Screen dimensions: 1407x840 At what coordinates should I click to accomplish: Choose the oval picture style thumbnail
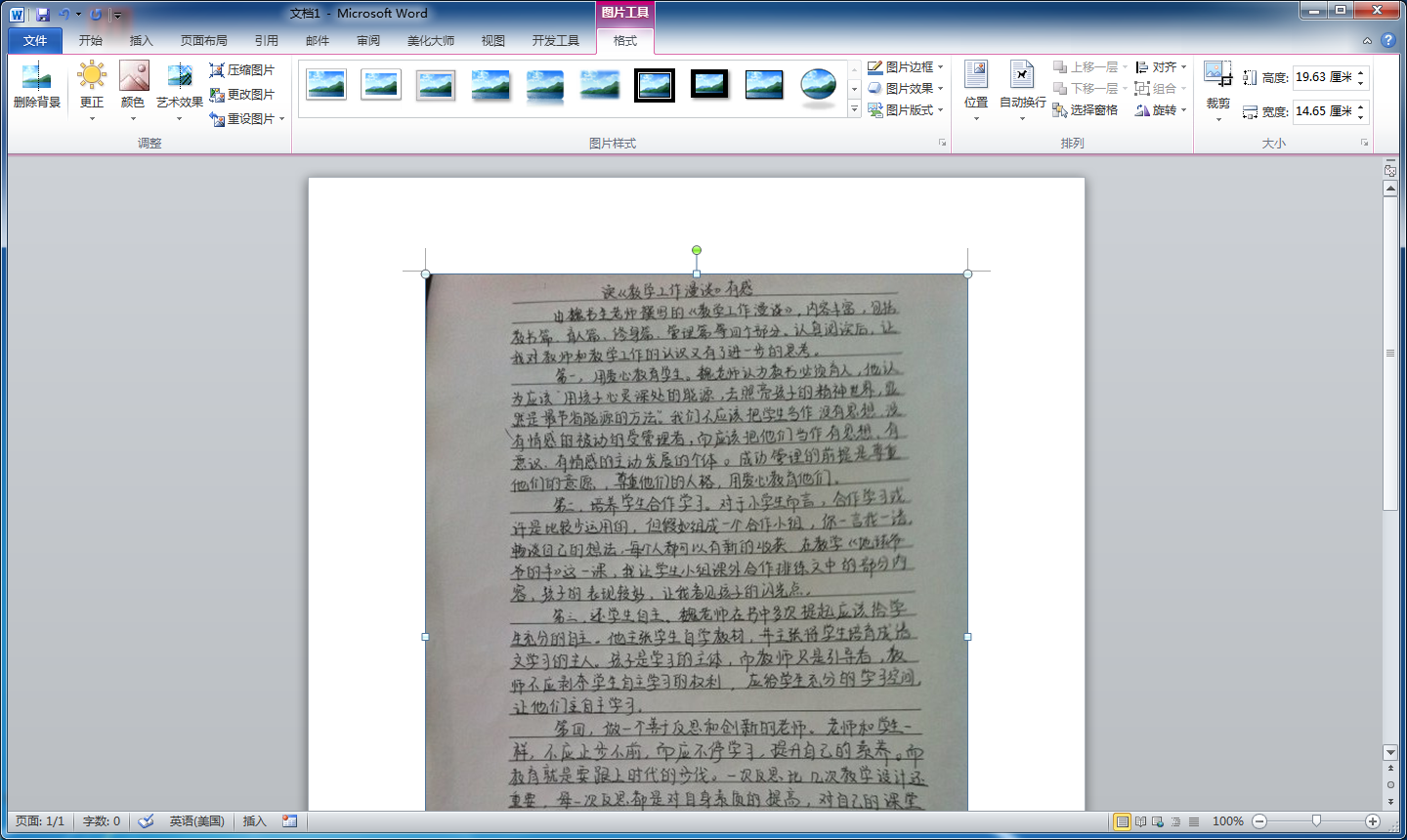point(819,85)
